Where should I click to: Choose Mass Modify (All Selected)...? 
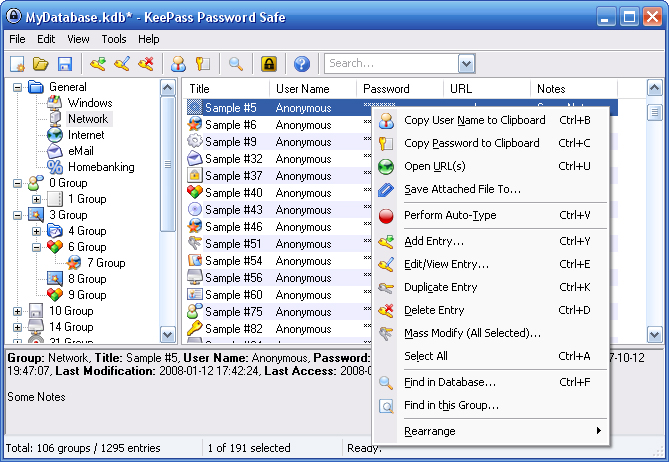(x=490, y=334)
